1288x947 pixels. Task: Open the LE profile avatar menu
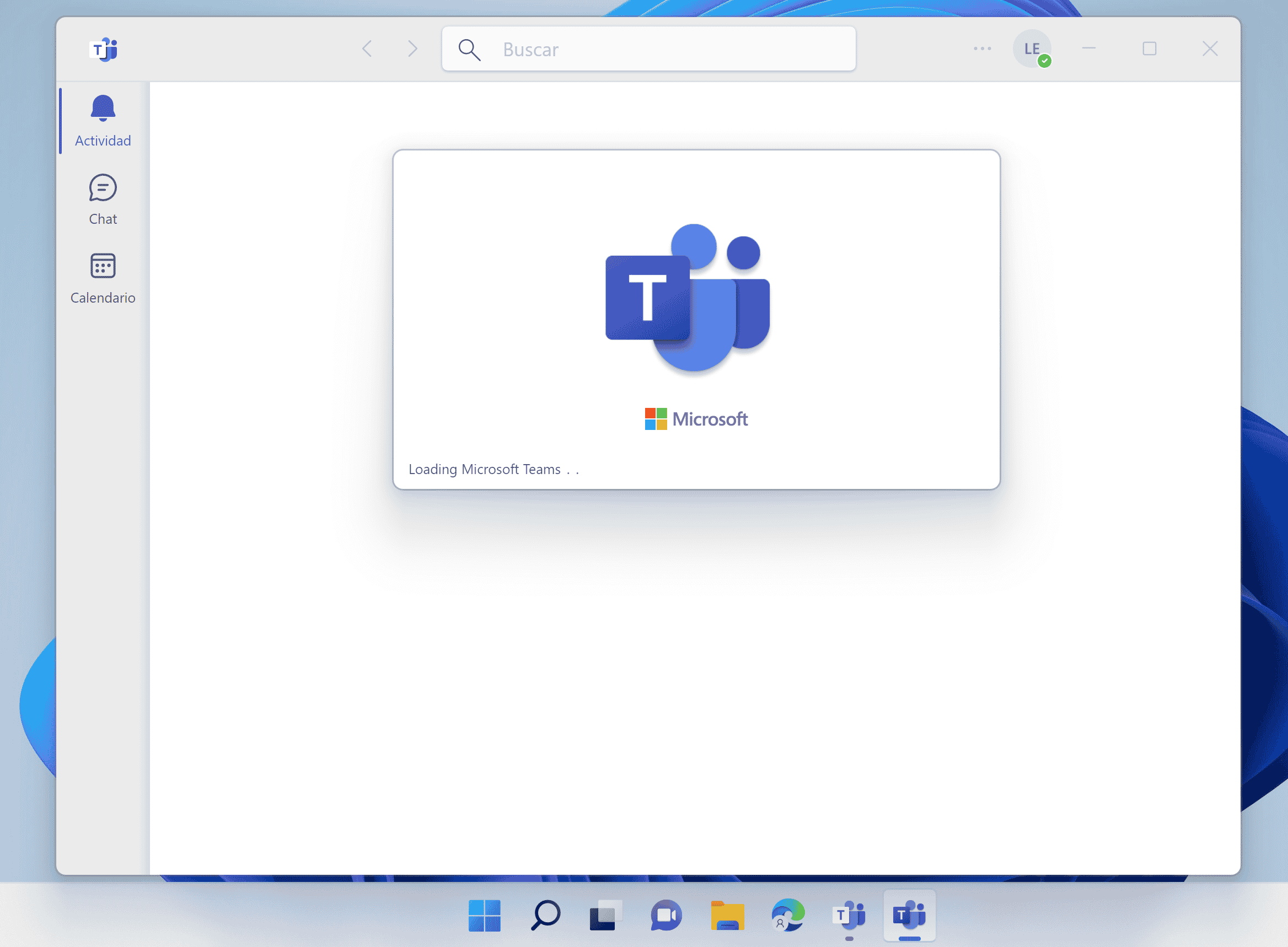(x=1032, y=49)
